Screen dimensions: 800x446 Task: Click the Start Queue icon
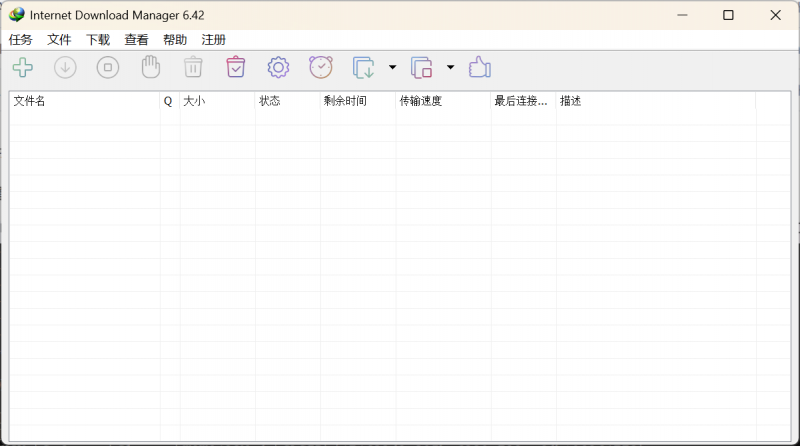coord(363,67)
